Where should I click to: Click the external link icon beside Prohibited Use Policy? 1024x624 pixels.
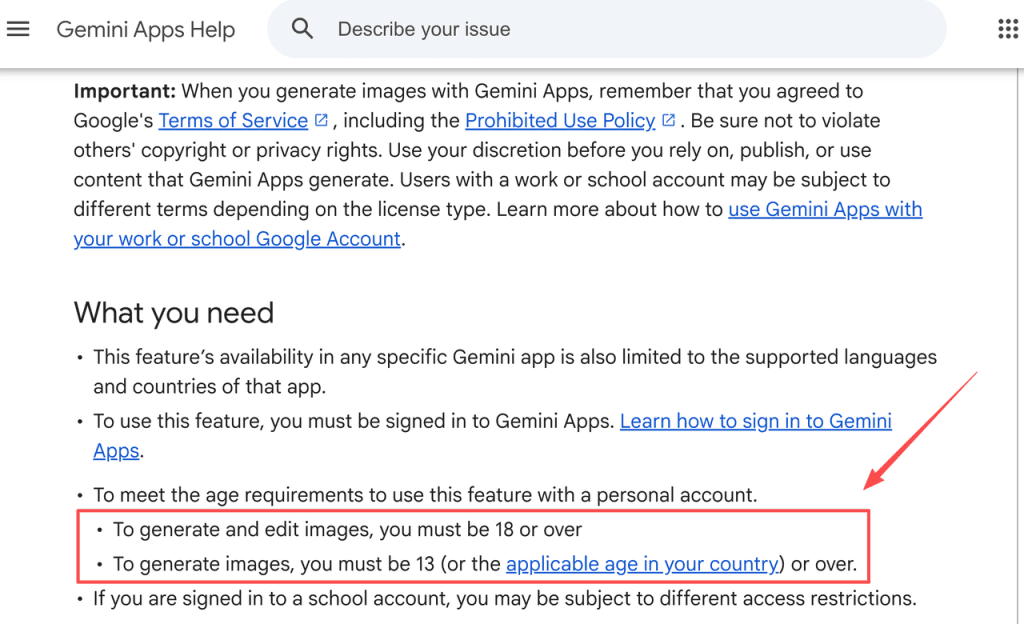point(668,120)
